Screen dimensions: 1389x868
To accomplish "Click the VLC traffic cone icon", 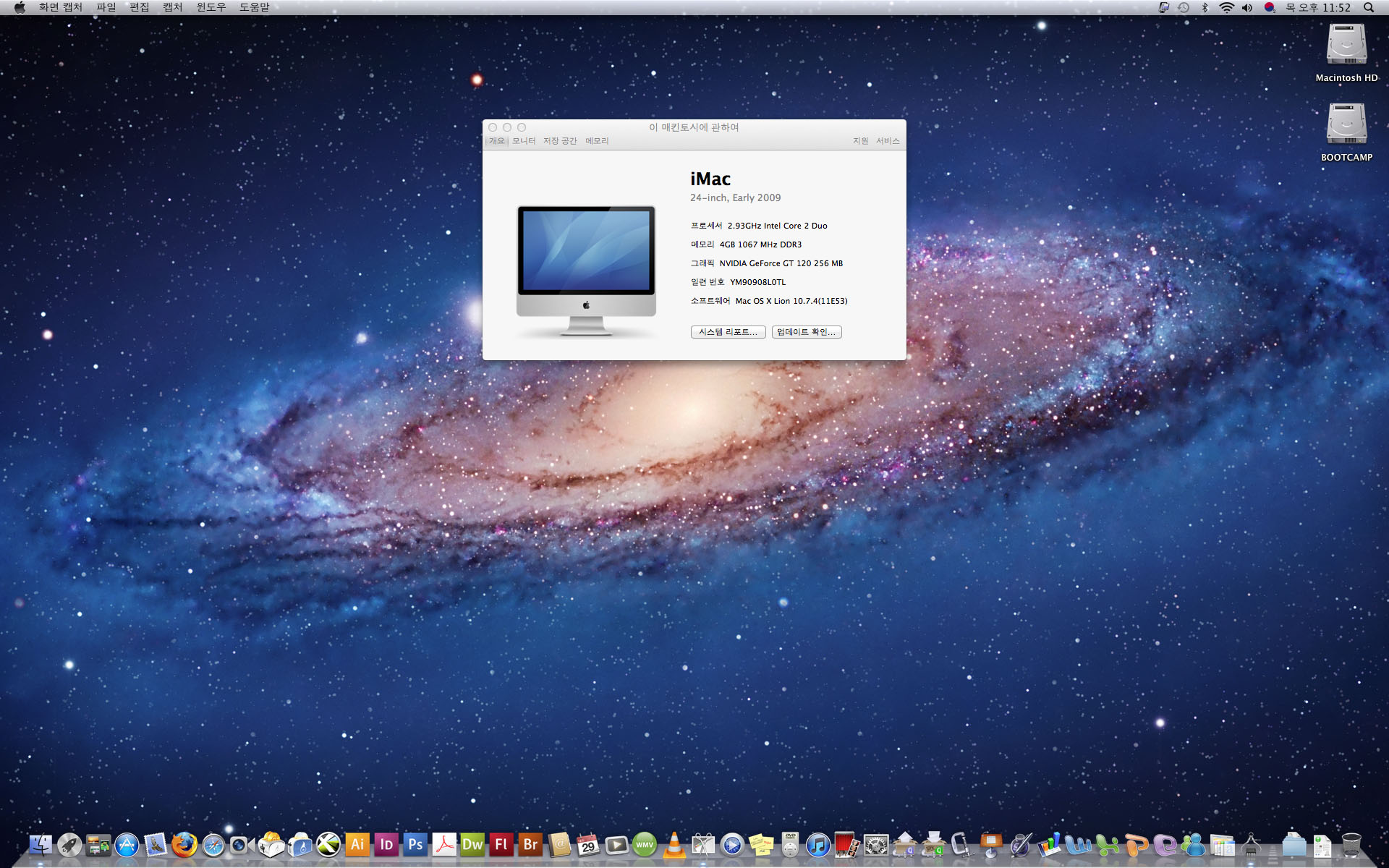I will coord(674,844).
